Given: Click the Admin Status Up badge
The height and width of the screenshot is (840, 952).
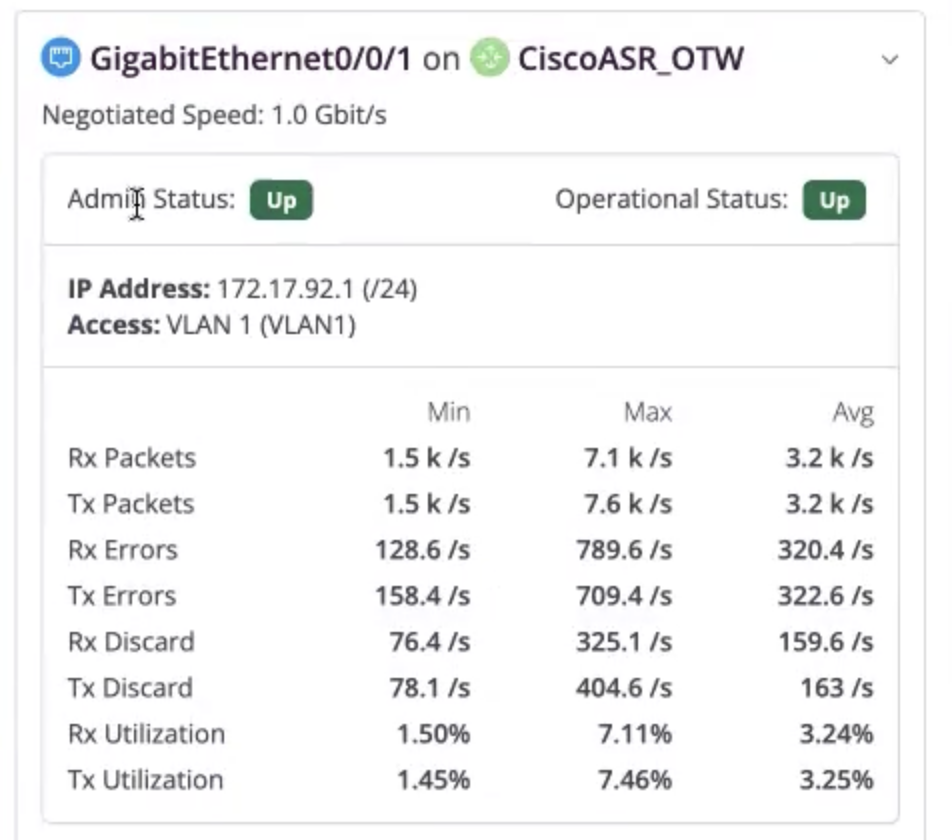Looking at the screenshot, I should pyautogui.click(x=281, y=200).
